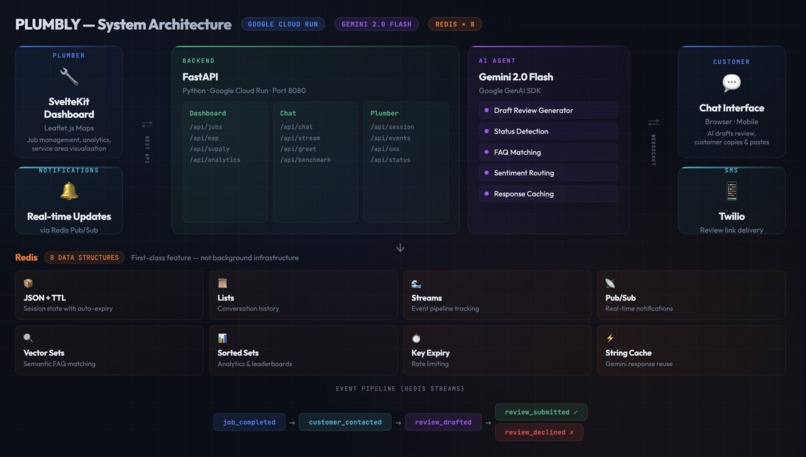
Task: Click the bell icon in Notifications card
Action: [x=69, y=191]
